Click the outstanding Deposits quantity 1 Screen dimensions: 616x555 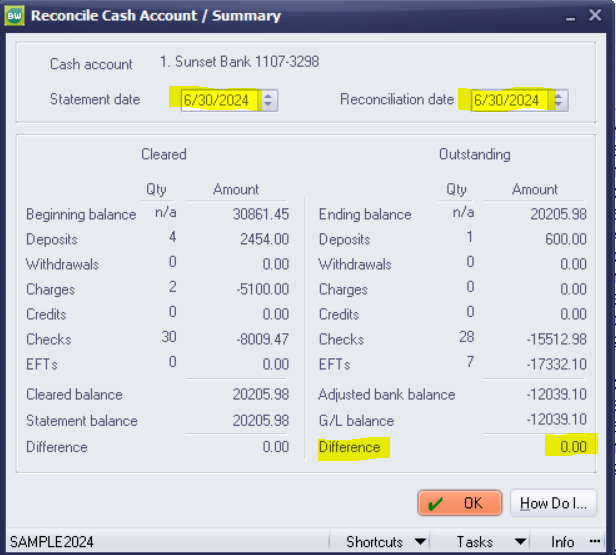click(x=469, y=237)
